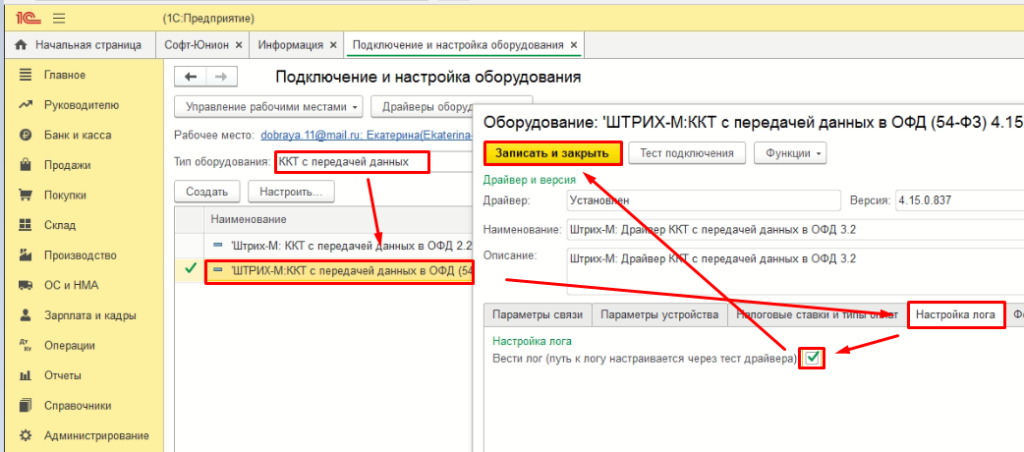Expand Управление рабочими местами dropdown
The height and width of the screenshot is (452, 1024).
click(269, 106)
